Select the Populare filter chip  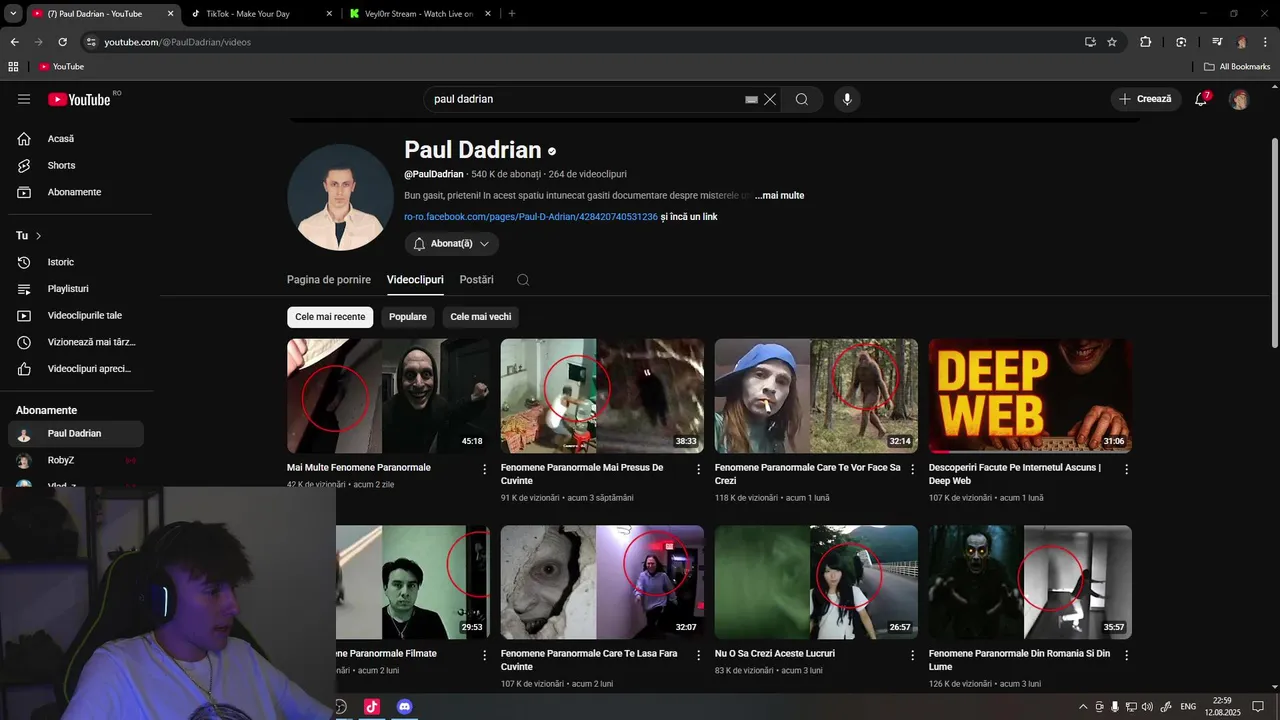408,317
